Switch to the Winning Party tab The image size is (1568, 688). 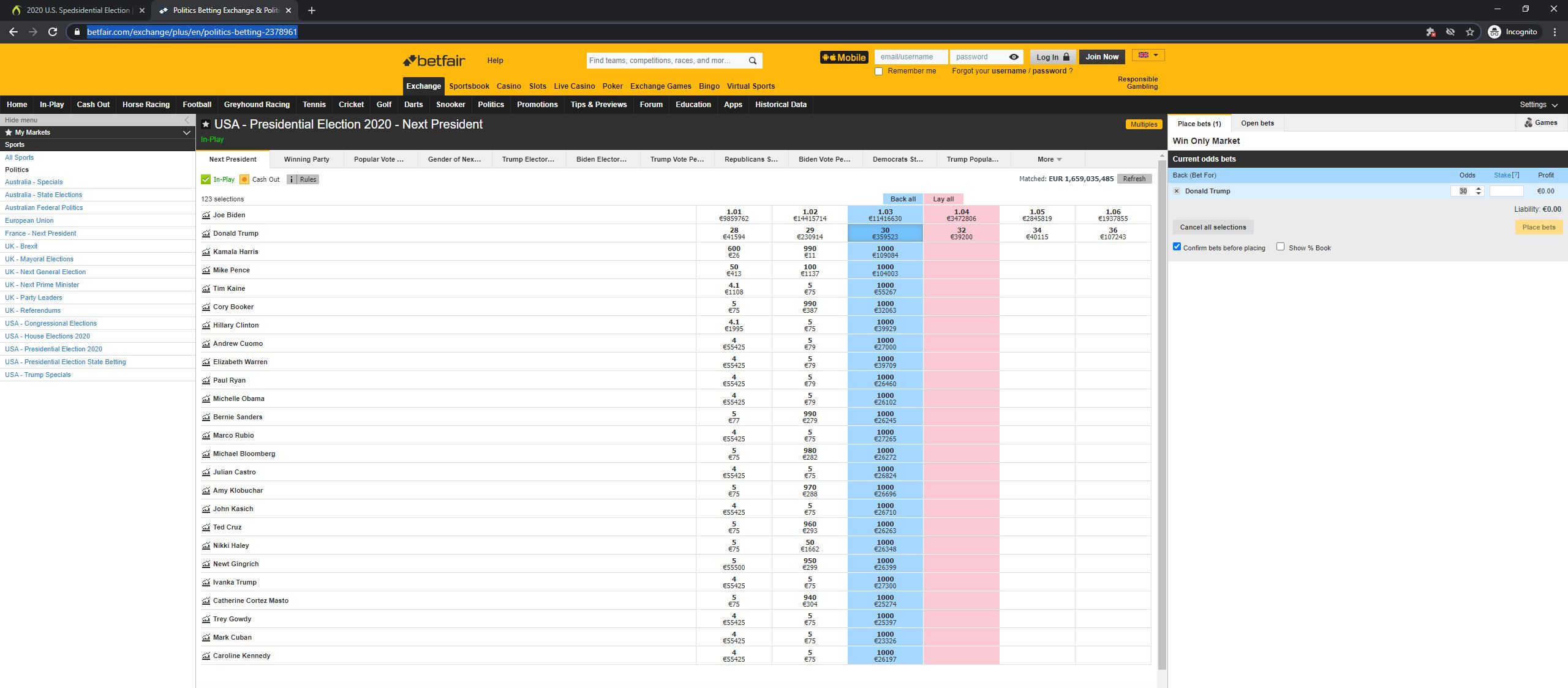[x=306, y=159]
